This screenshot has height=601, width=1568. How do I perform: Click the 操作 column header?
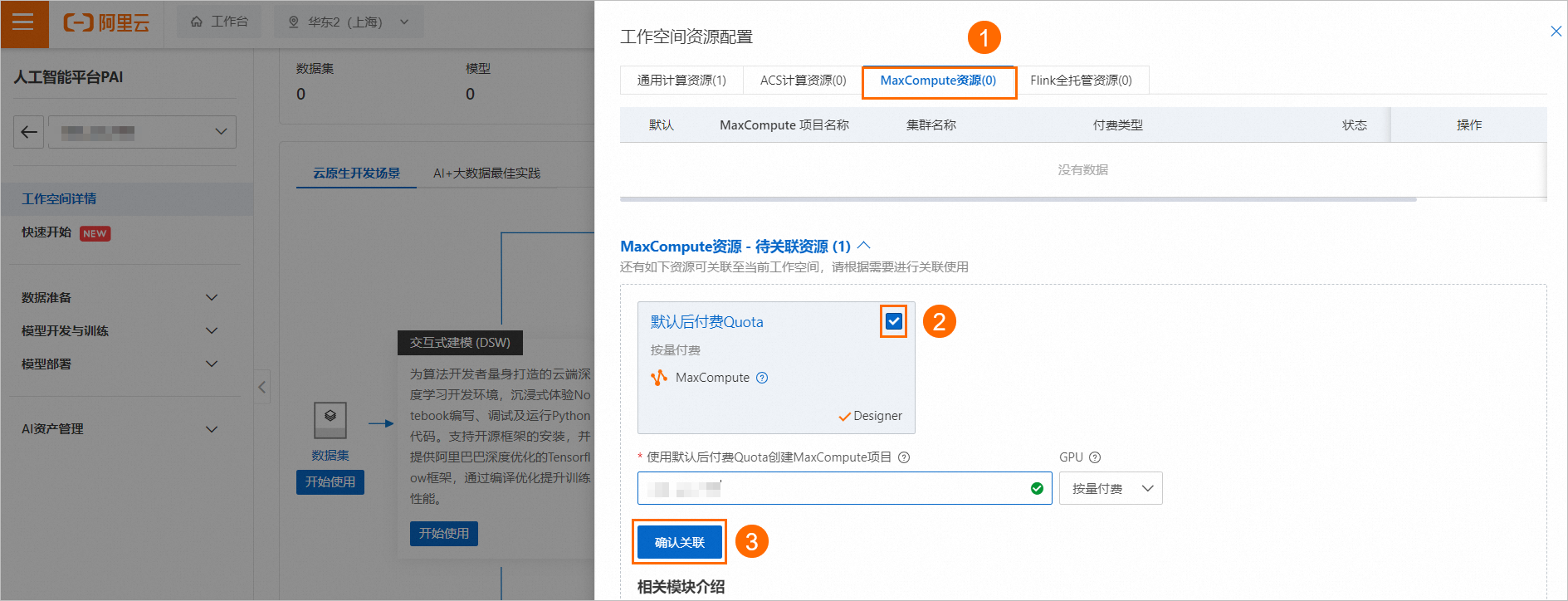tap(1469, 125)
